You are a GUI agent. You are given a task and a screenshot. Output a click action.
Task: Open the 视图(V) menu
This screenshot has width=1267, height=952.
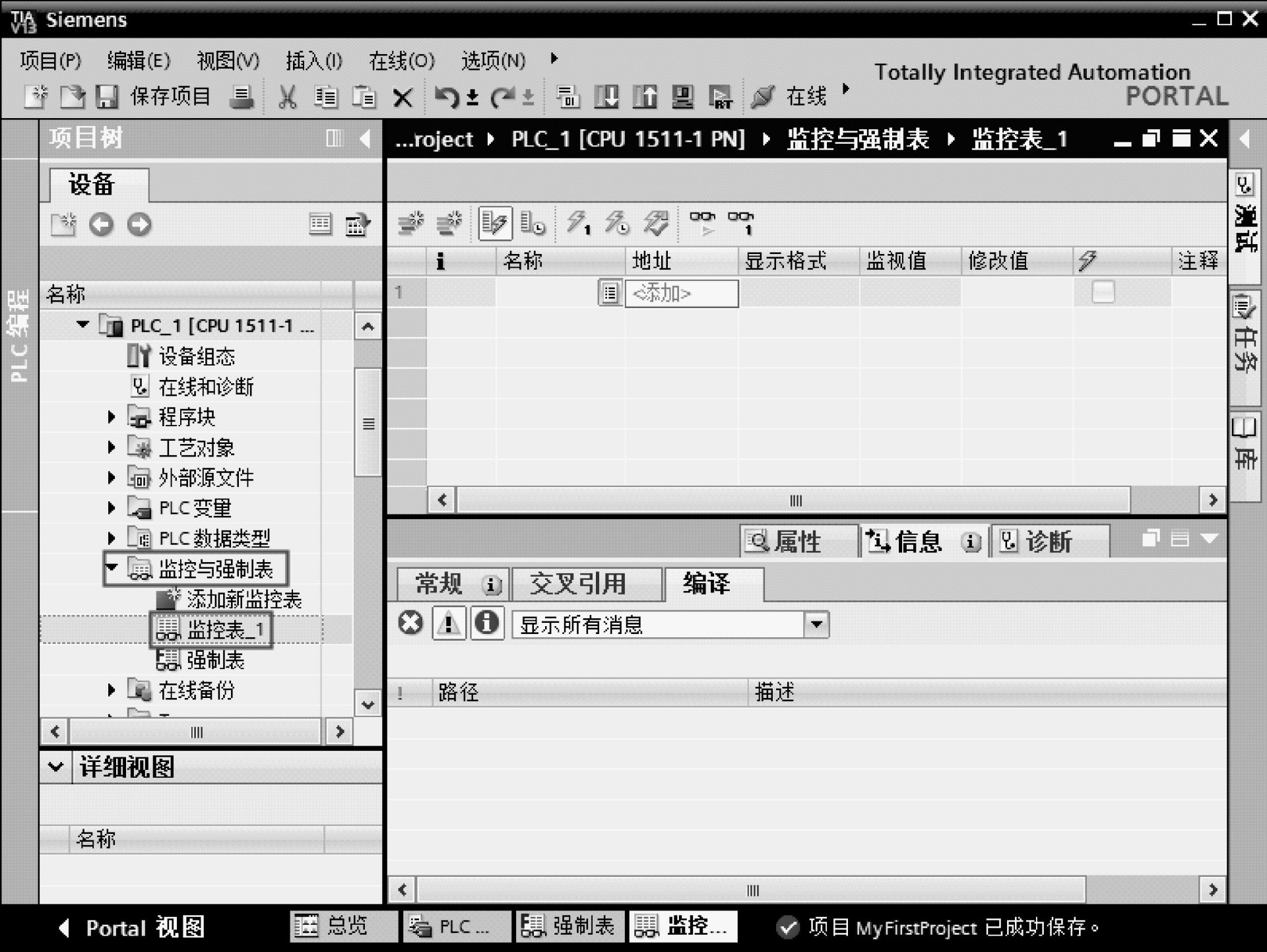point(228,61)
